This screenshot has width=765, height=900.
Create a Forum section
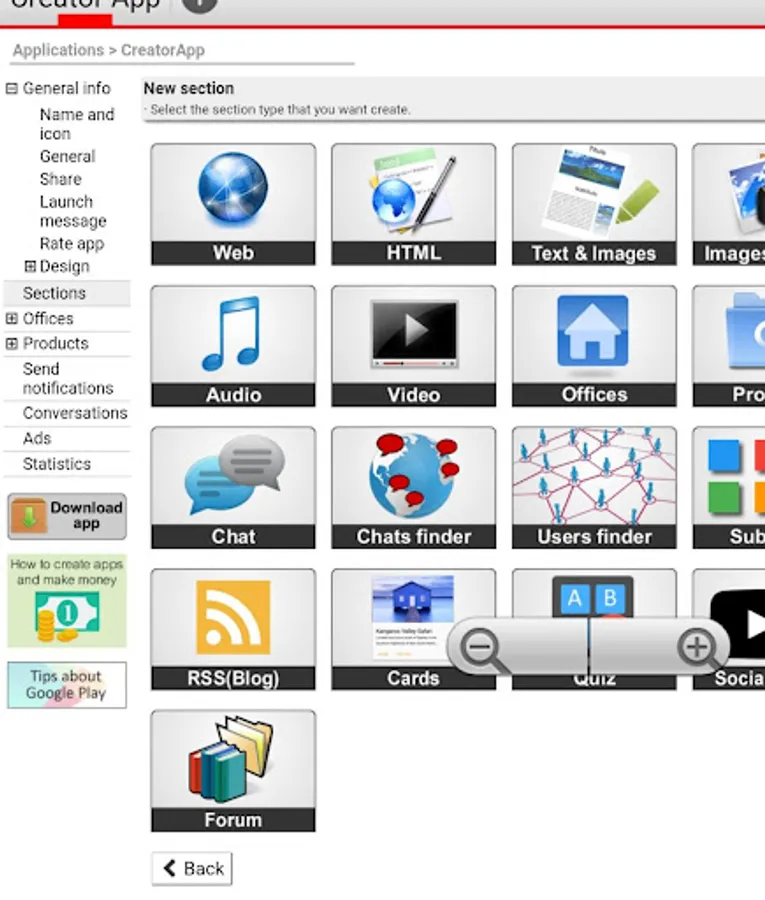tap(233, 771)
